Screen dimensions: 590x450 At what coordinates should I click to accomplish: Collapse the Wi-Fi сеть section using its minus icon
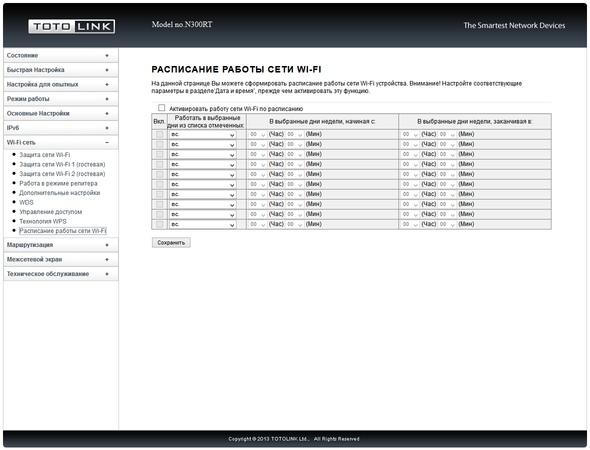point(107,143)
